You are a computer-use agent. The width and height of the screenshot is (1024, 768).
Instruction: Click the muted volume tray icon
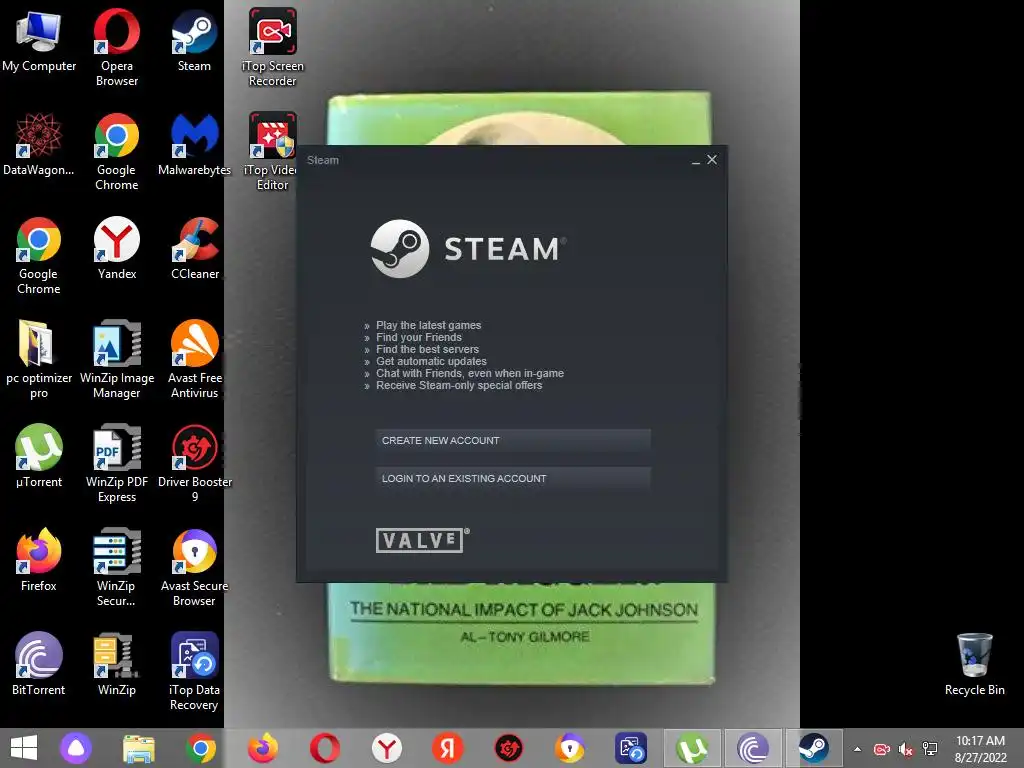click(906, 749)
